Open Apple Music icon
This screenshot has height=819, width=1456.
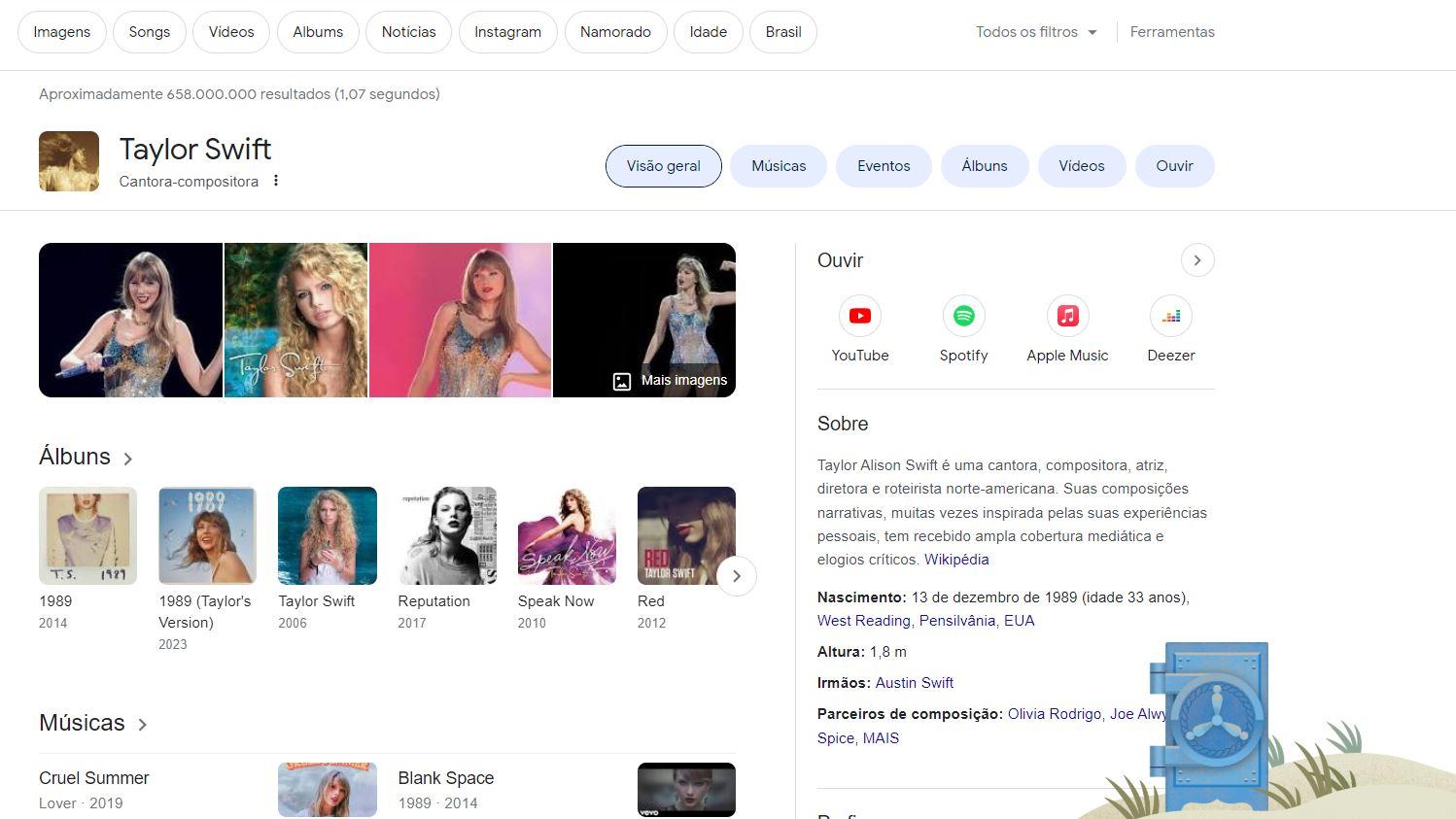coord(1067,316)
